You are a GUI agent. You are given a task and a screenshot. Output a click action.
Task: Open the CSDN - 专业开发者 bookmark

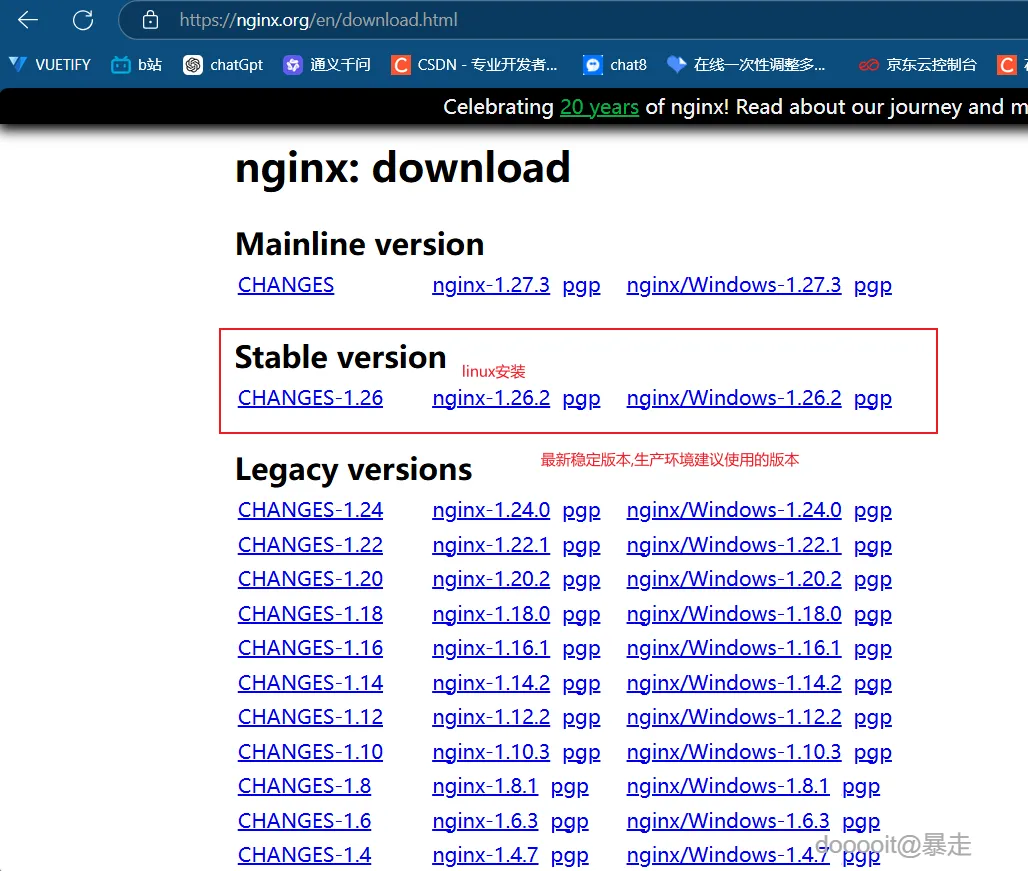click(x=474, y=65)
